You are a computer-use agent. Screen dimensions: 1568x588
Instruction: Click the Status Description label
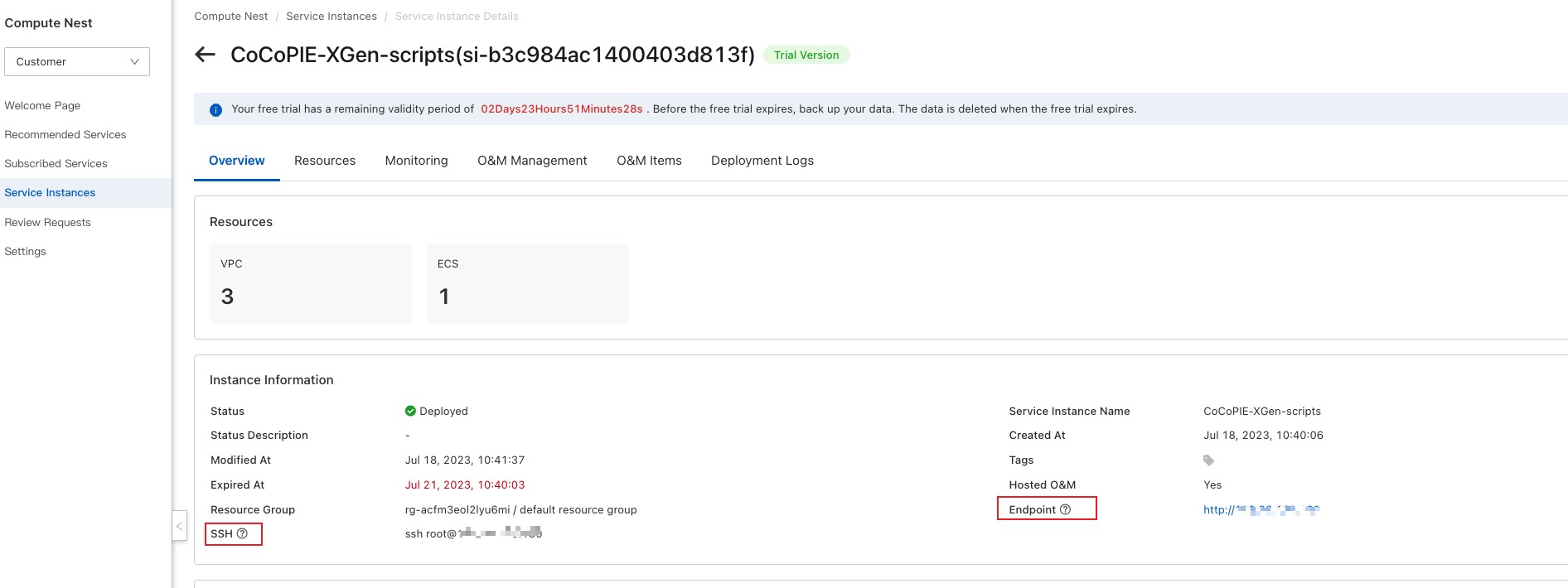(x=259, y=435)
